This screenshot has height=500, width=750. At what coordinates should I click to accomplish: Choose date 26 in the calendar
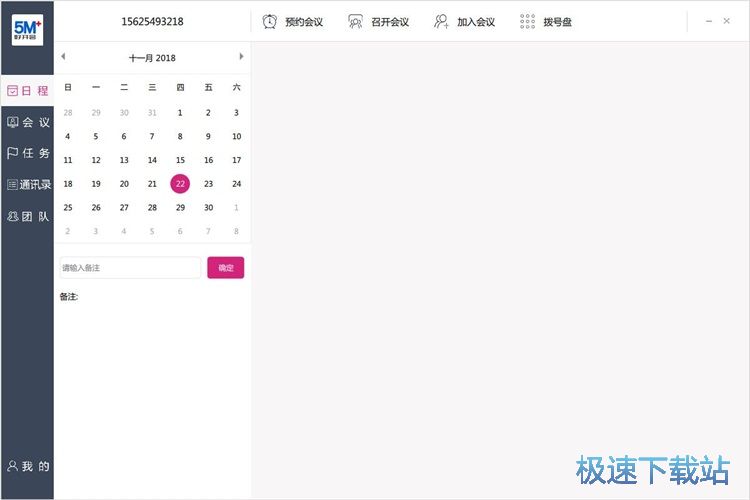pos(96,208)
